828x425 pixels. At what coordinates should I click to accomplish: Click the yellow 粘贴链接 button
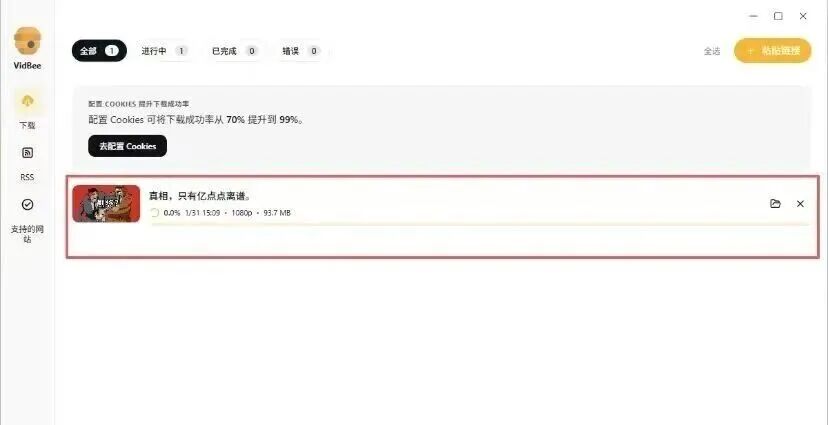click(x=773, y=51)
